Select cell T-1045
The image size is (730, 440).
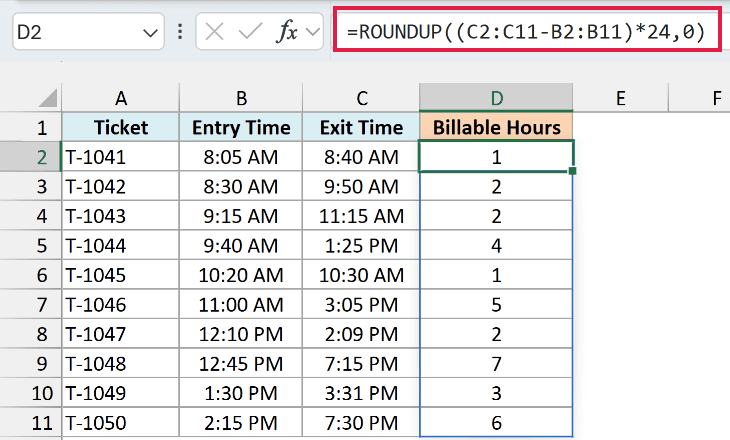tap(121, 275)
